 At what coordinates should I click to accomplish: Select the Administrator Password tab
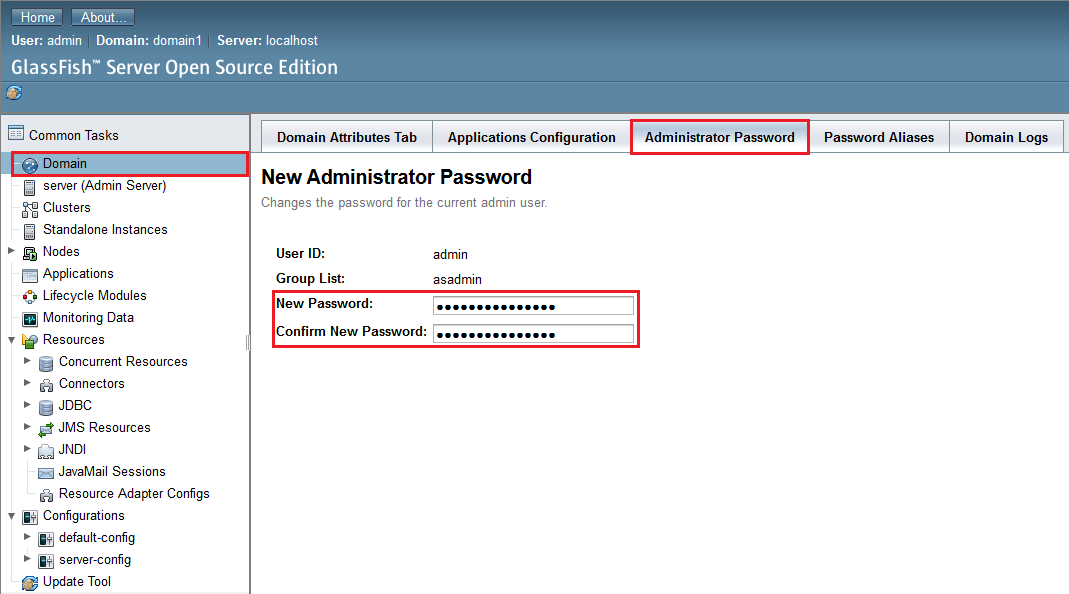pos(720,137)
